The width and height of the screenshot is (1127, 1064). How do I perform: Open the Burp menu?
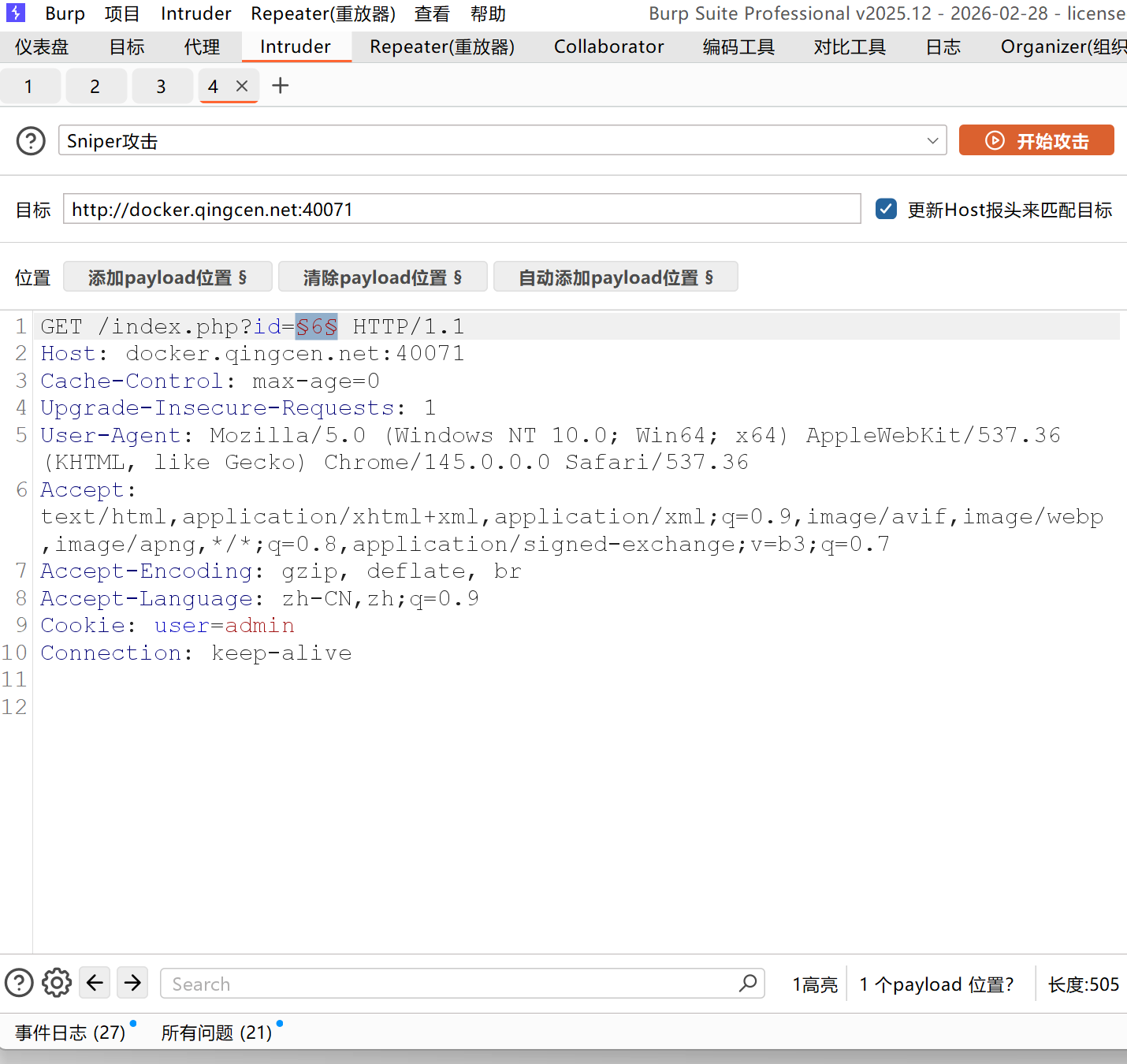[65, 13]
